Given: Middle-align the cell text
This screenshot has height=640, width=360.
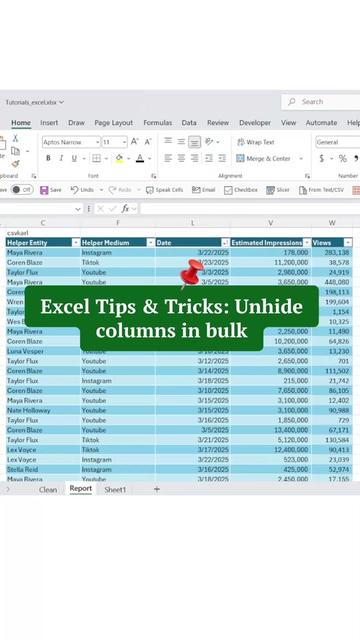Looking at the screenshot, I should 181,142.
